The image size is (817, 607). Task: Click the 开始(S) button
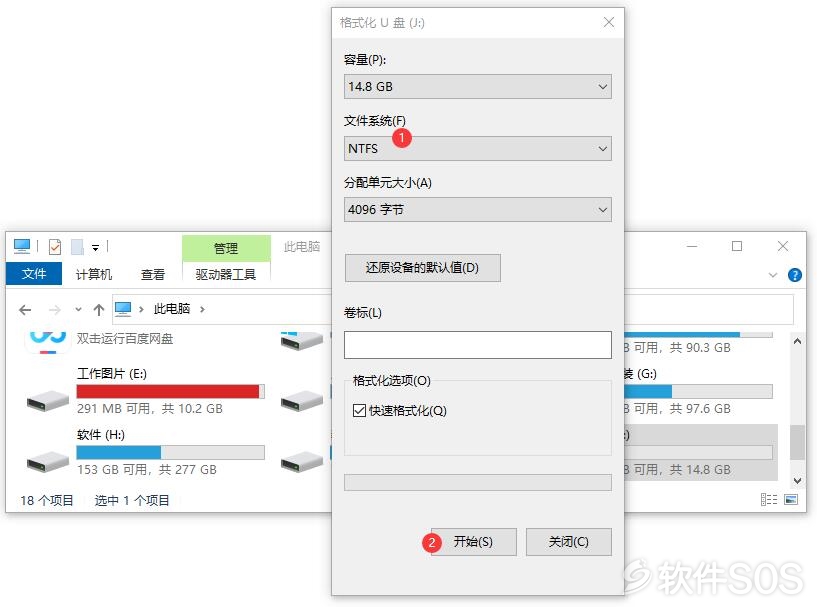[x=473, y=542]
